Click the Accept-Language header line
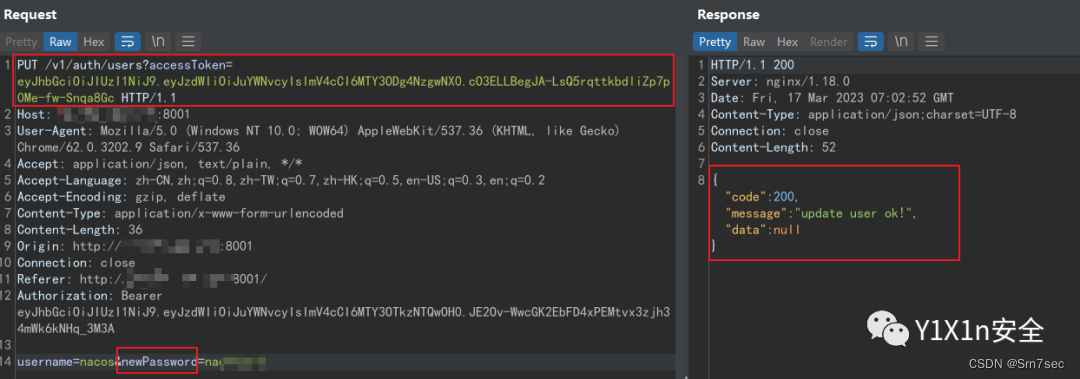 click(x=281, y=181)
